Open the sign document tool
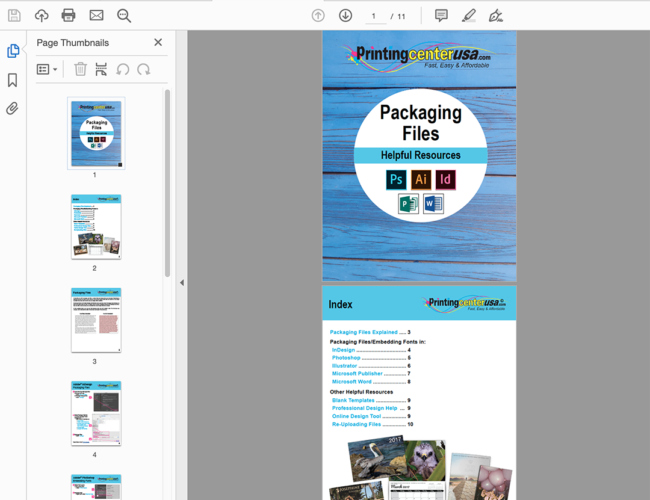The width and height of the screenshot is (650, 500). (496, 15)
